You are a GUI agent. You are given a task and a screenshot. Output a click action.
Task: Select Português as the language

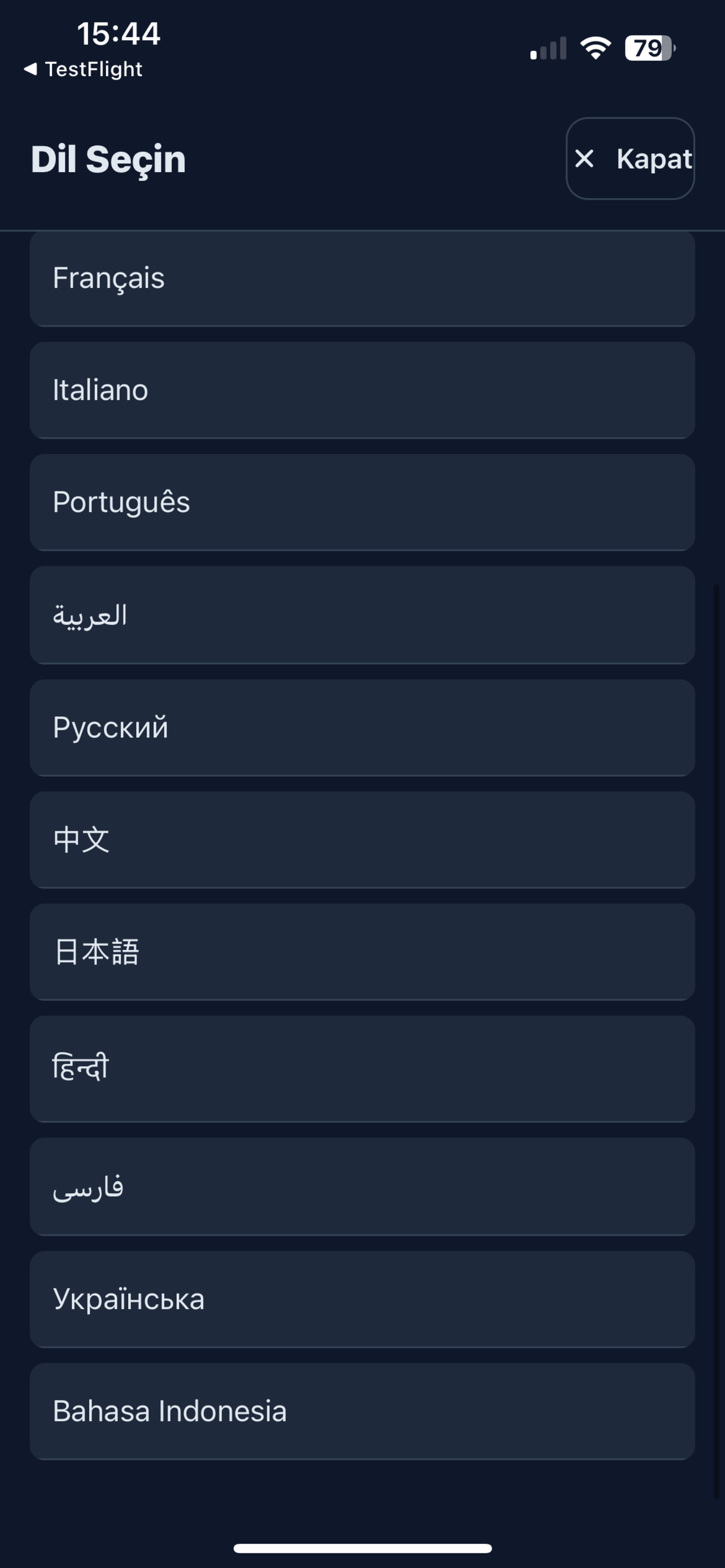pos(362,502)
